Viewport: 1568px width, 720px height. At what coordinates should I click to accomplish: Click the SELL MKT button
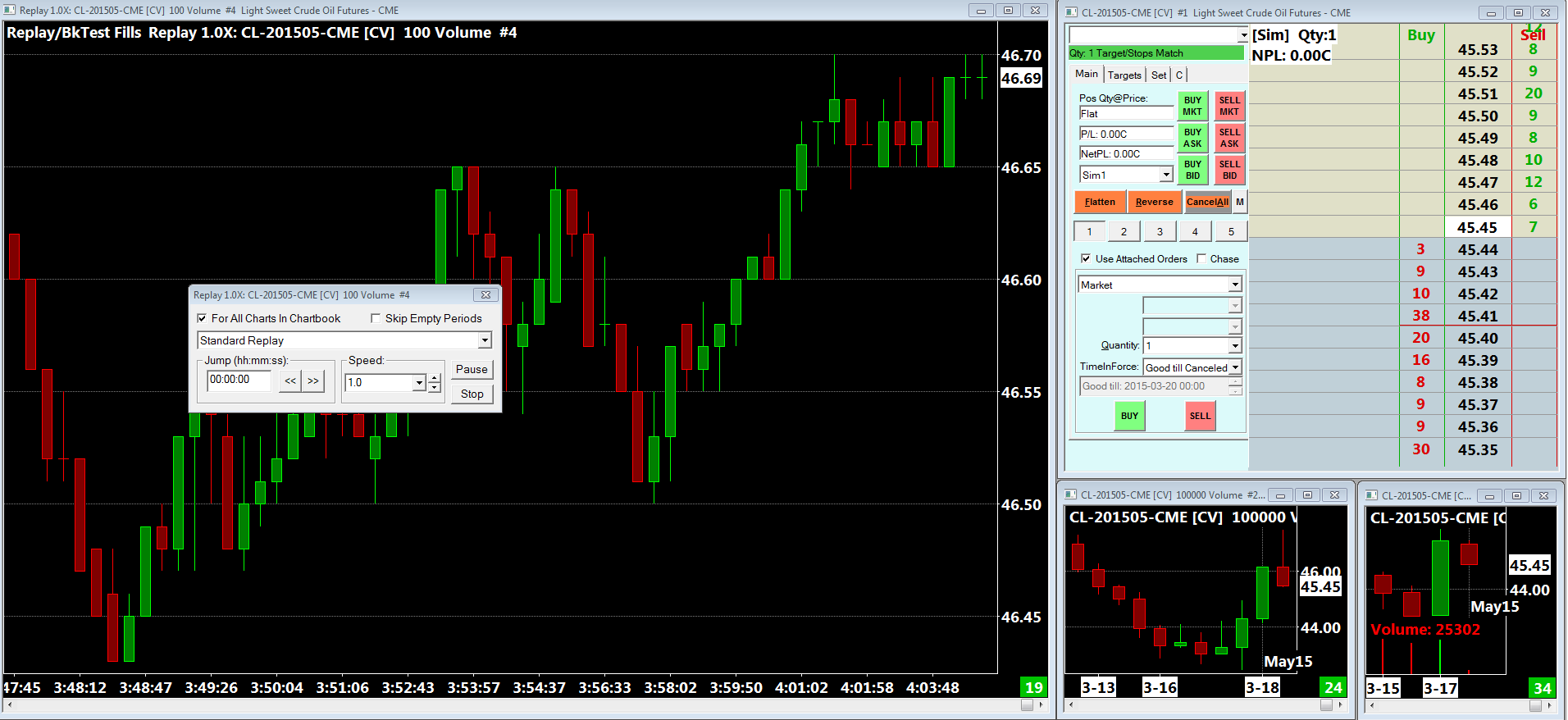[1229, 106]
